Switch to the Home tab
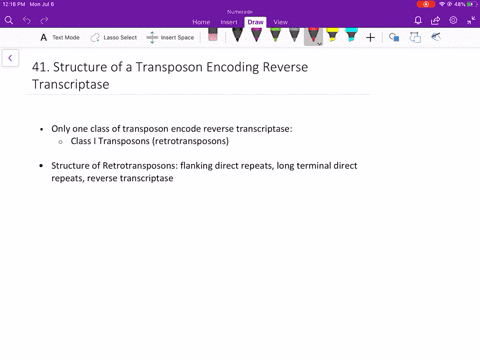480x360 pixels. pyautogui.click(x=201, y=22)
